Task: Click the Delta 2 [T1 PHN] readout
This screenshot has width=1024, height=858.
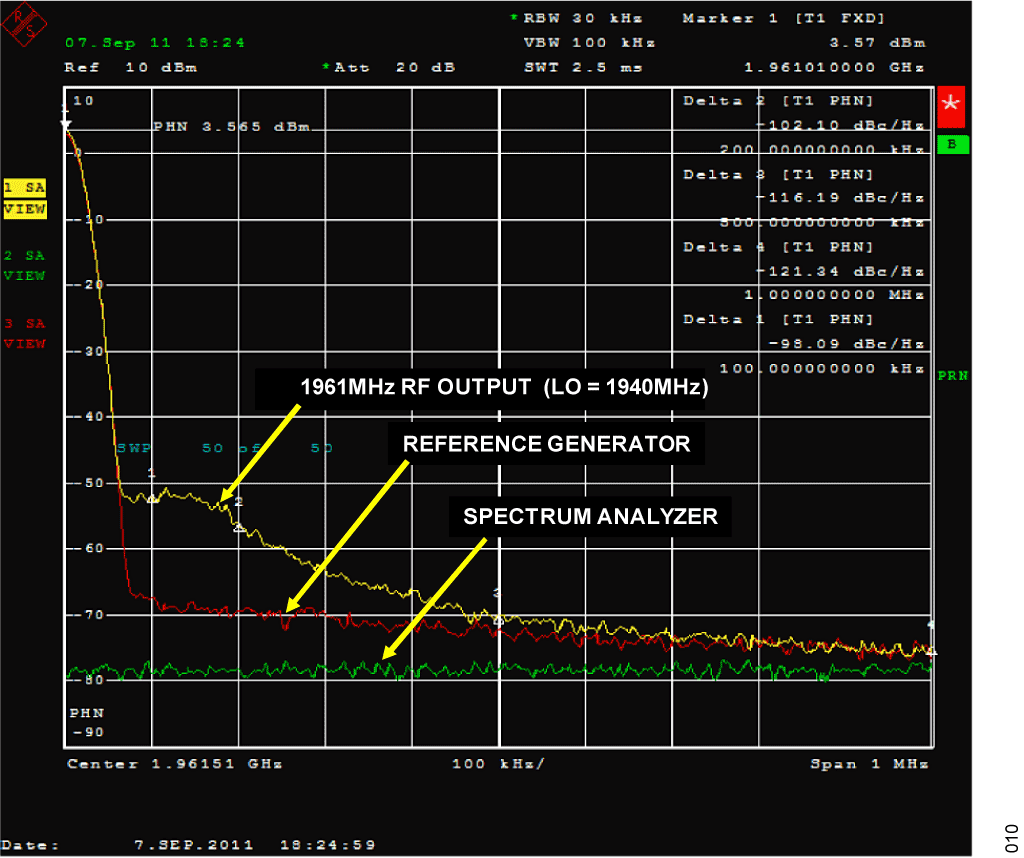Action: (x=778, y=101)
